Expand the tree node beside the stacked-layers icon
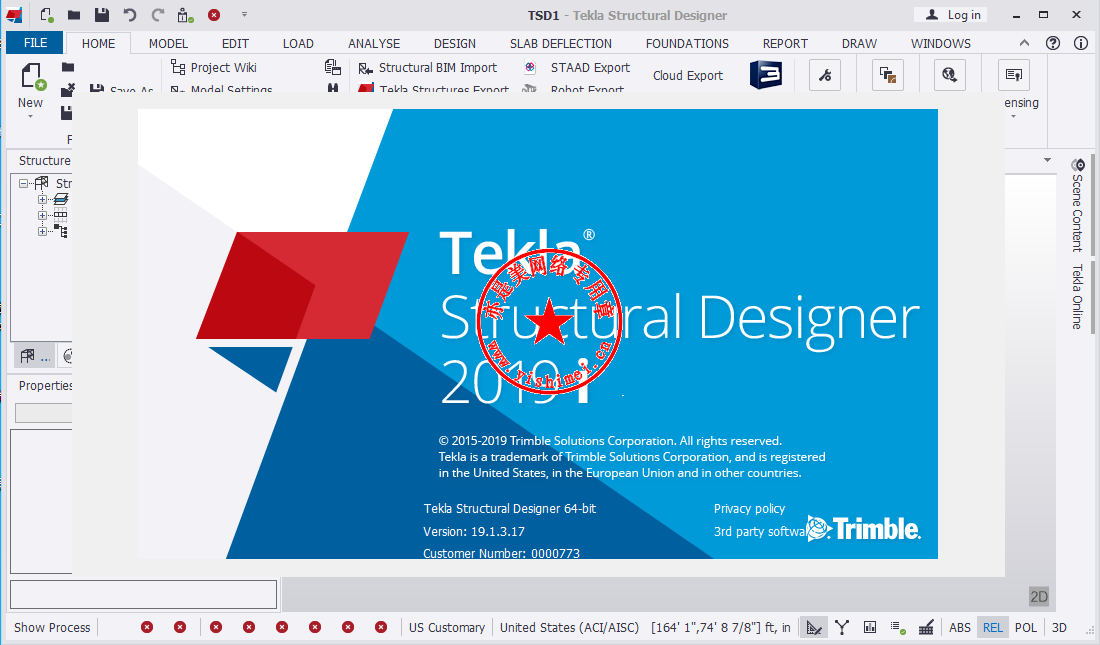Screen dimensions: 1100x645 [42, 199]
